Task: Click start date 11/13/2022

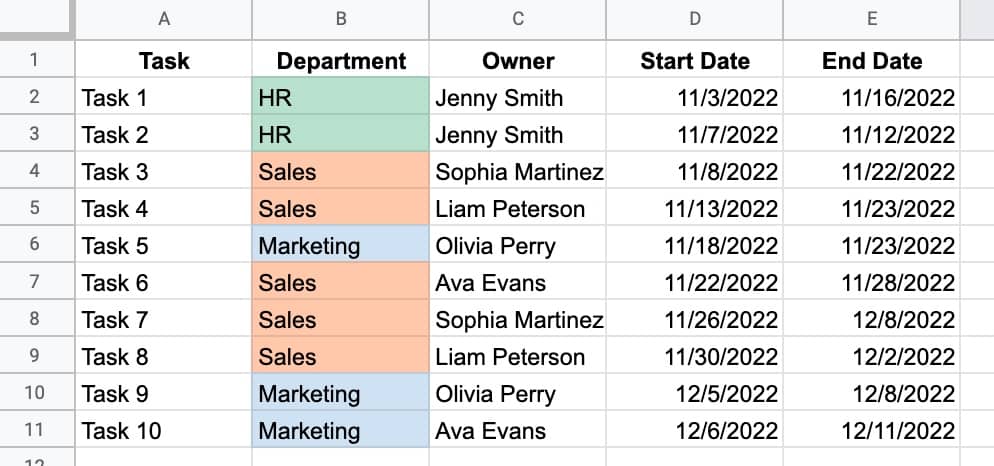Action: [x=695, y=209]
